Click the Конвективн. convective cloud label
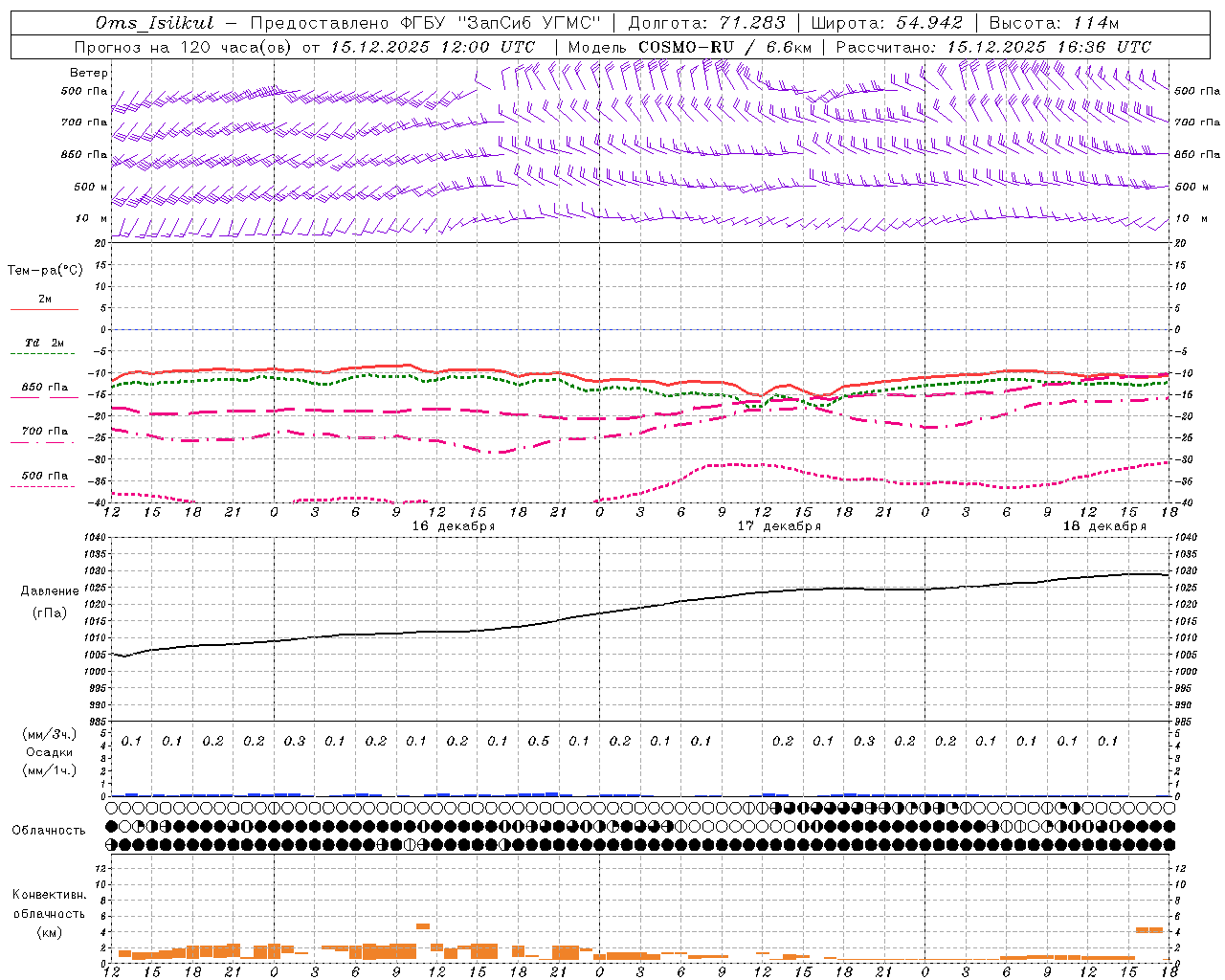 pyautogui.click(x=49, y=895)
